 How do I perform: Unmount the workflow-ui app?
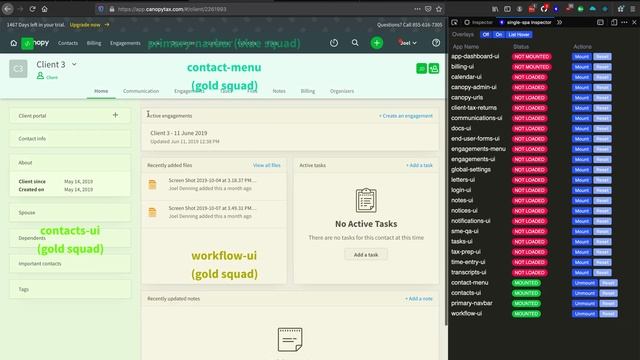point(584,314)
